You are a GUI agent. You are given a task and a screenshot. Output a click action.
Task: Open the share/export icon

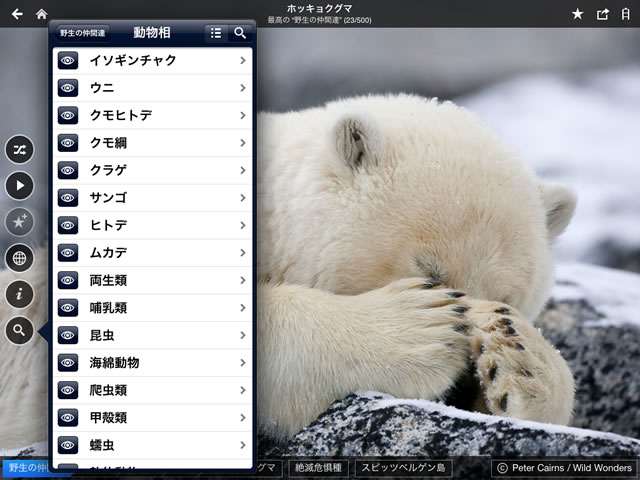click(602, 14)
